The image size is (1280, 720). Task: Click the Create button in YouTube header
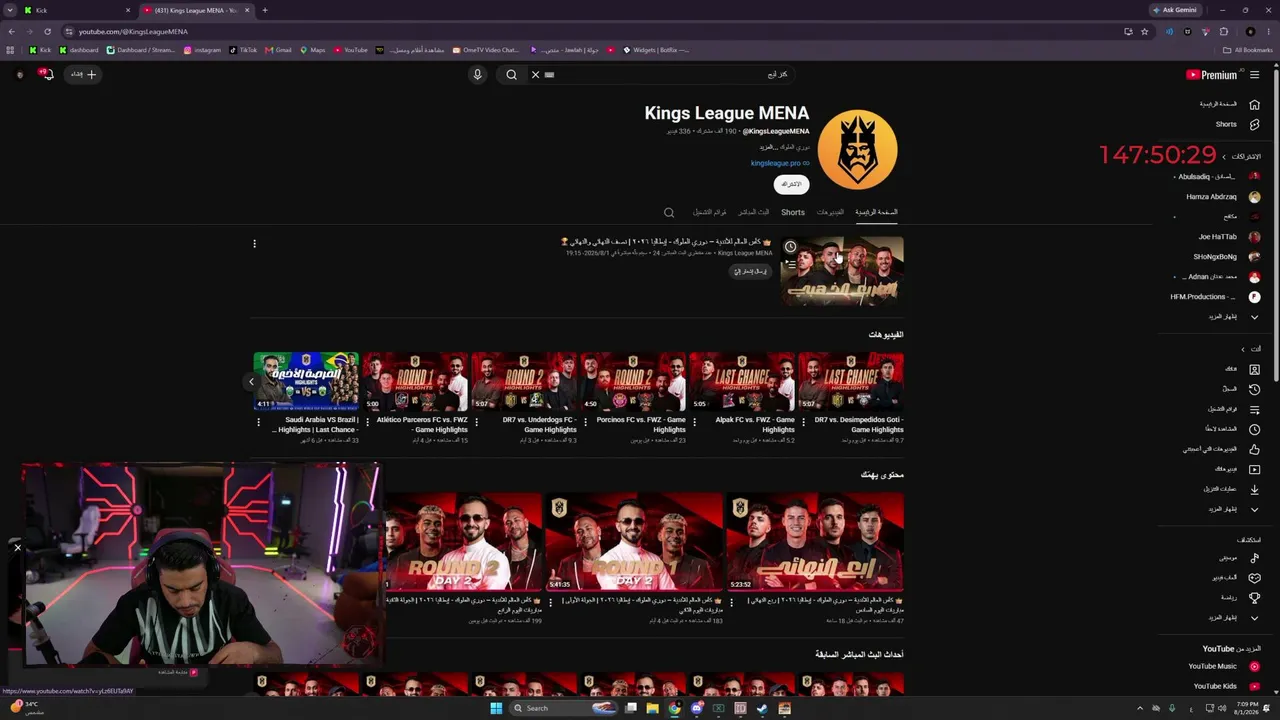pyautogui.click(x=84, y=75)
